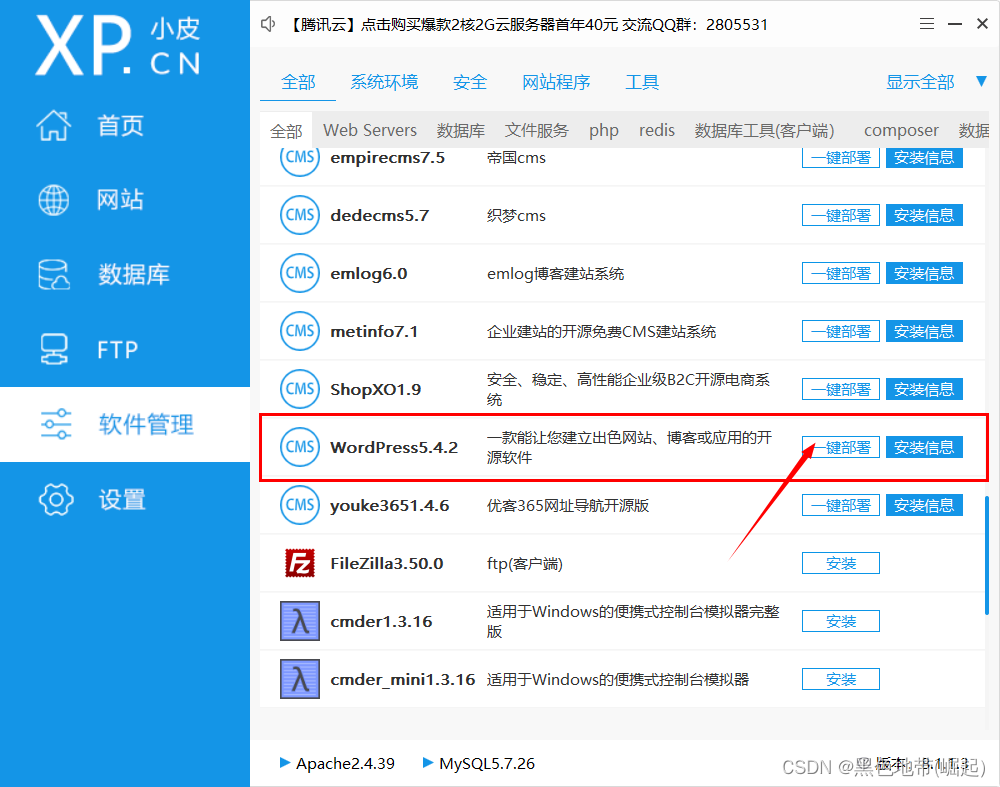Click the software list vertical scrollbar
1000x787 pixels.
click(987, 555)
